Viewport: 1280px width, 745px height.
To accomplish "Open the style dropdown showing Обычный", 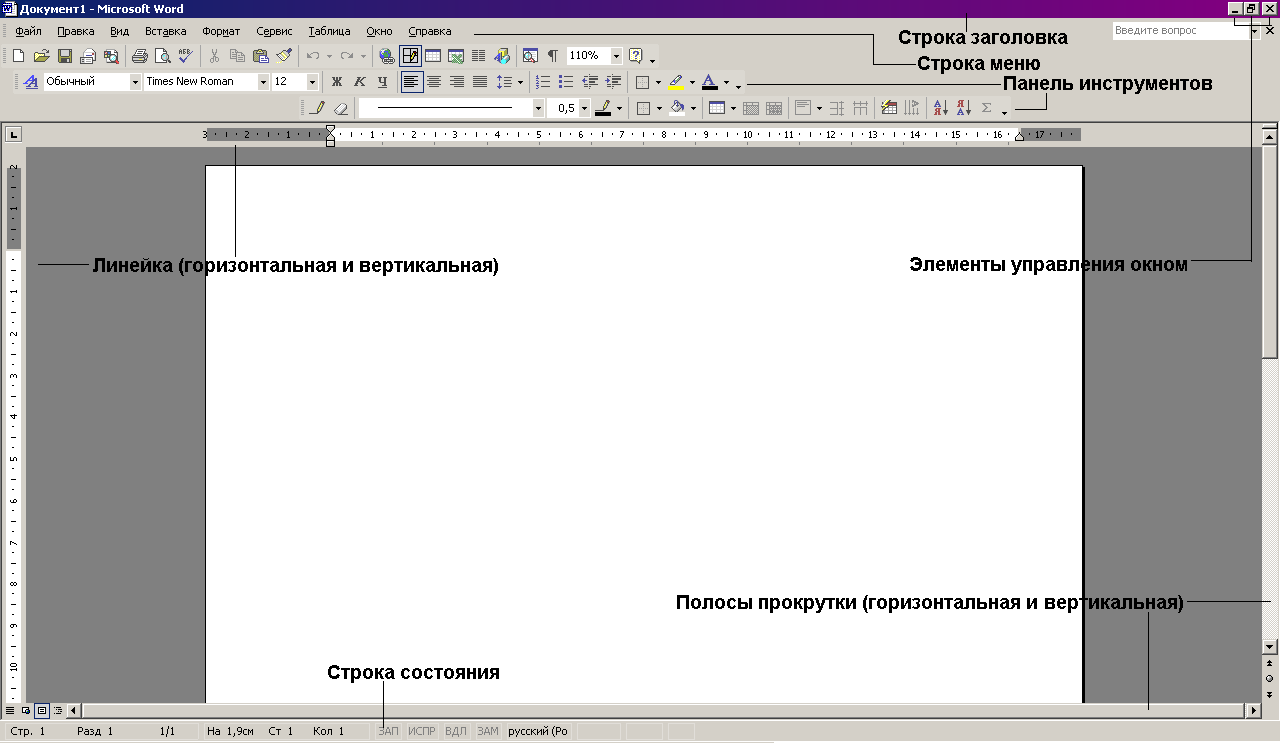I will coord(135,82).
